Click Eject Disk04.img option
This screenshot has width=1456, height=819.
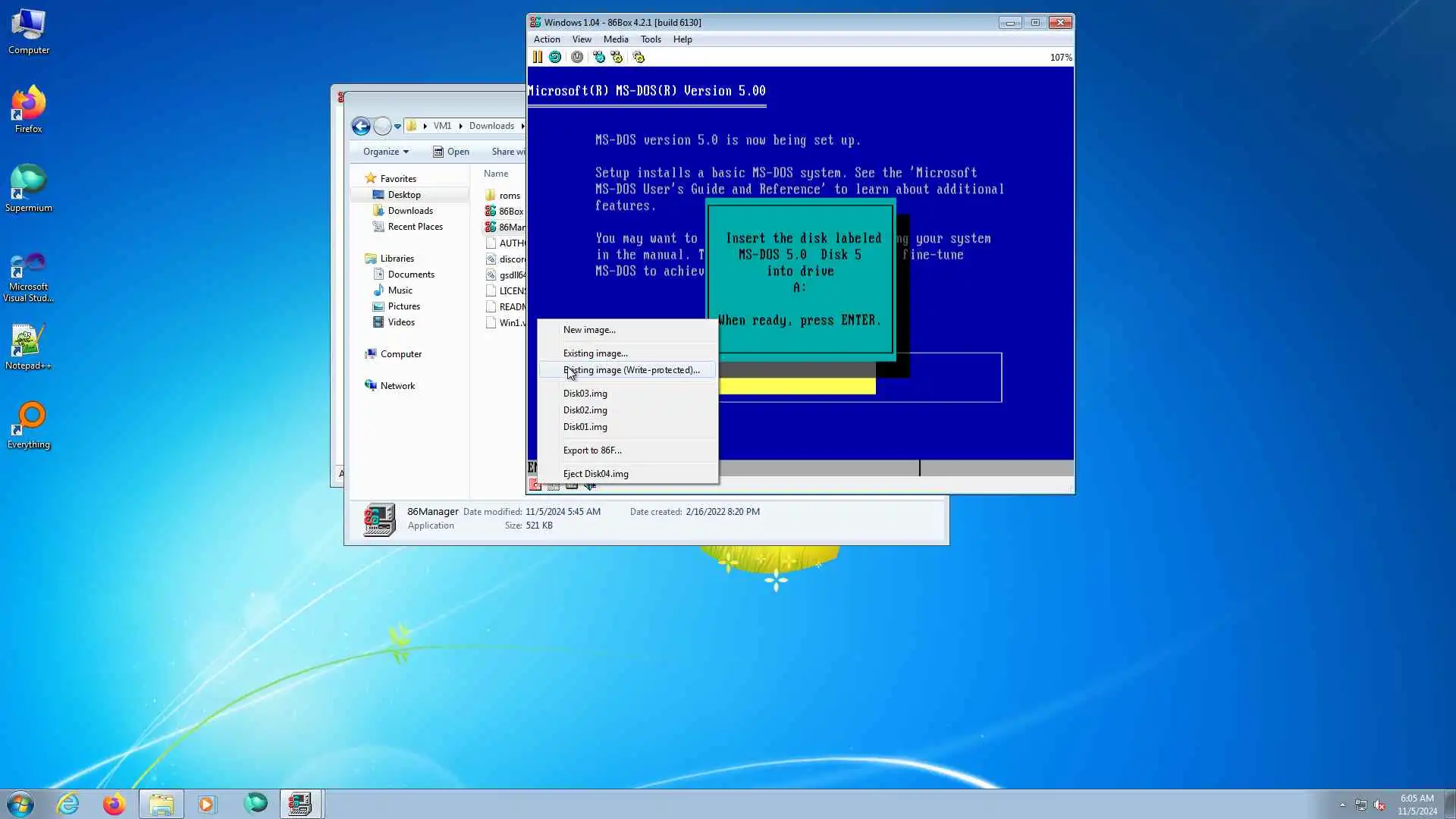[x=595, y=474]
